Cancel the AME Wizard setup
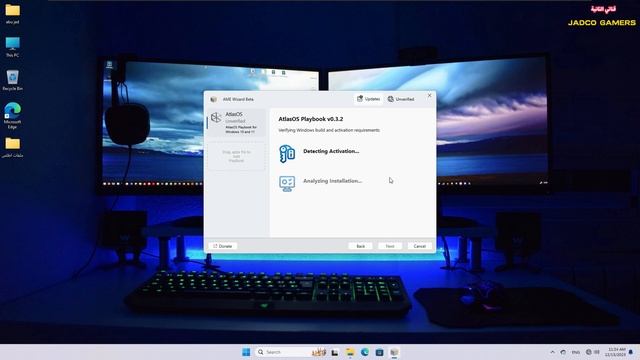640x360 pixels. point(420,246)
